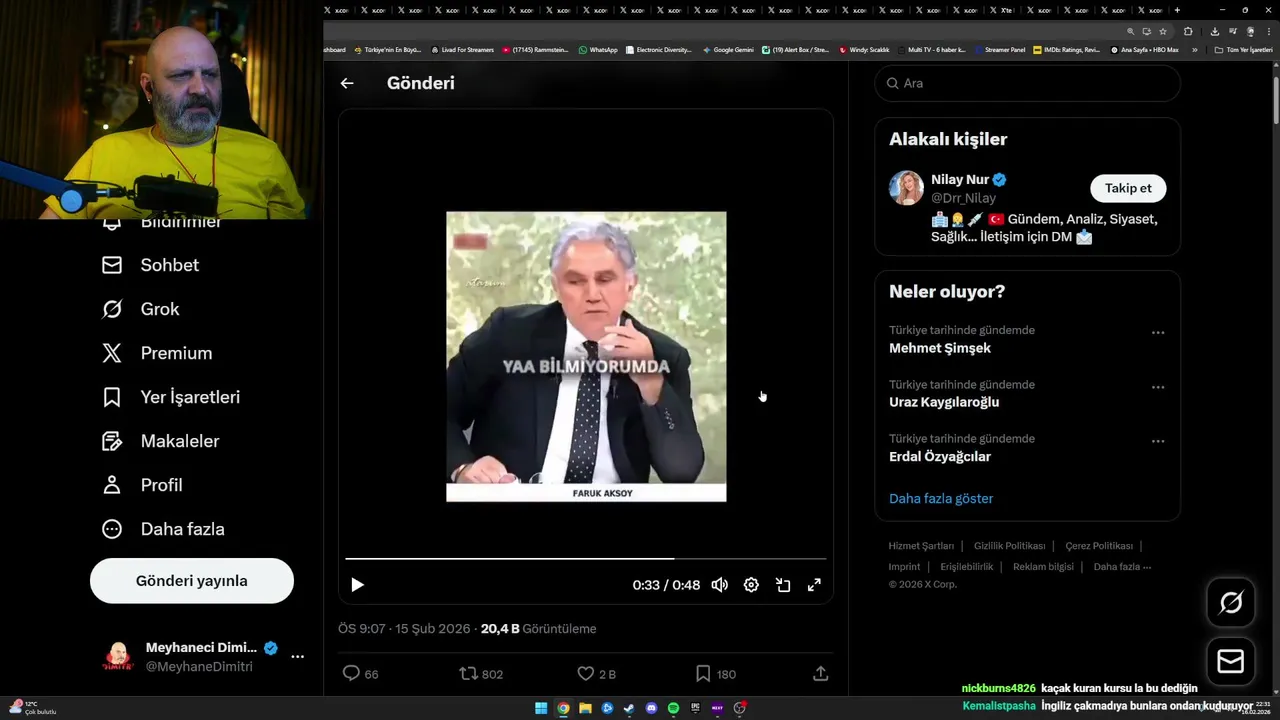This screenshot has height=720, width=1280.
Task: Open a new browser tab with plus
Action: (x=1177, y=10)
